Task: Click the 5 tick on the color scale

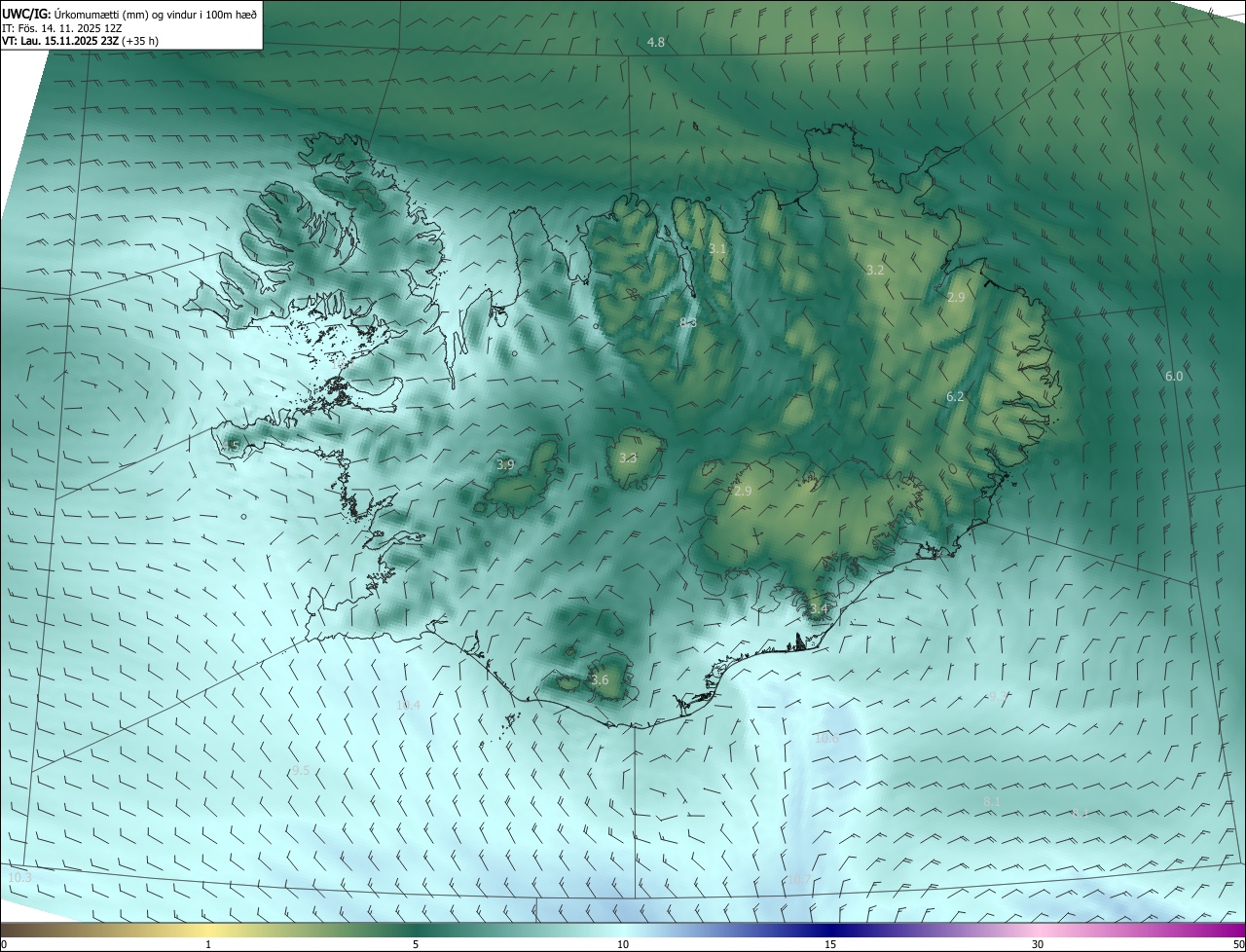Action: (416, 944)
